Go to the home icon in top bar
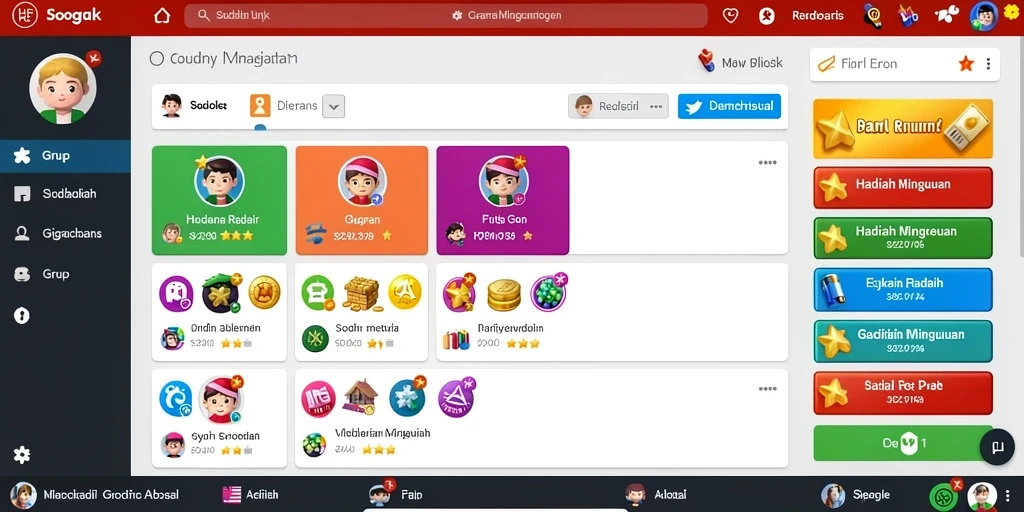This screenshot has height=512, width=1024. click(161, 16)
